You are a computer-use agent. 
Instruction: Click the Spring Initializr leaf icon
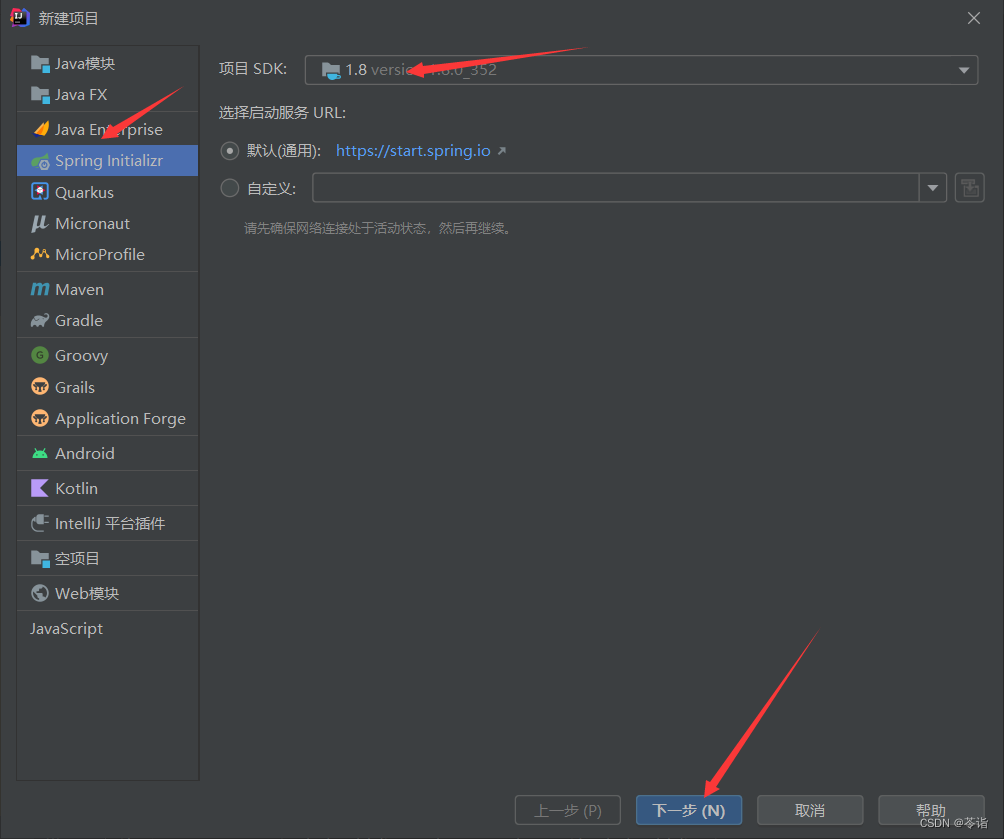tap(40, 161)
